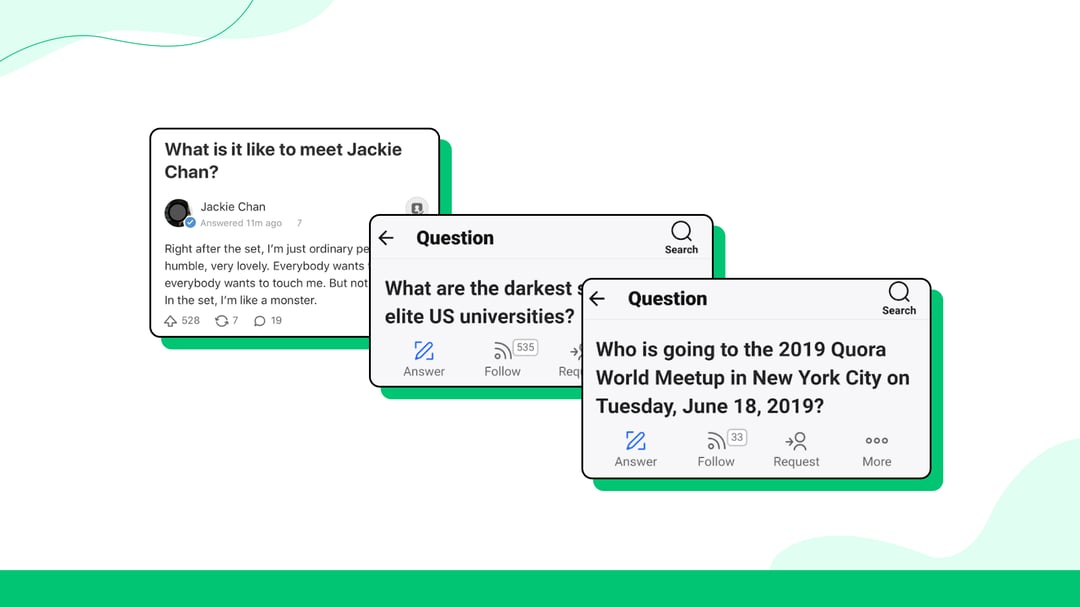1080x607 pixels.
Task: Tap Answer on the Quora Meetup question
Action: [635, 449]
